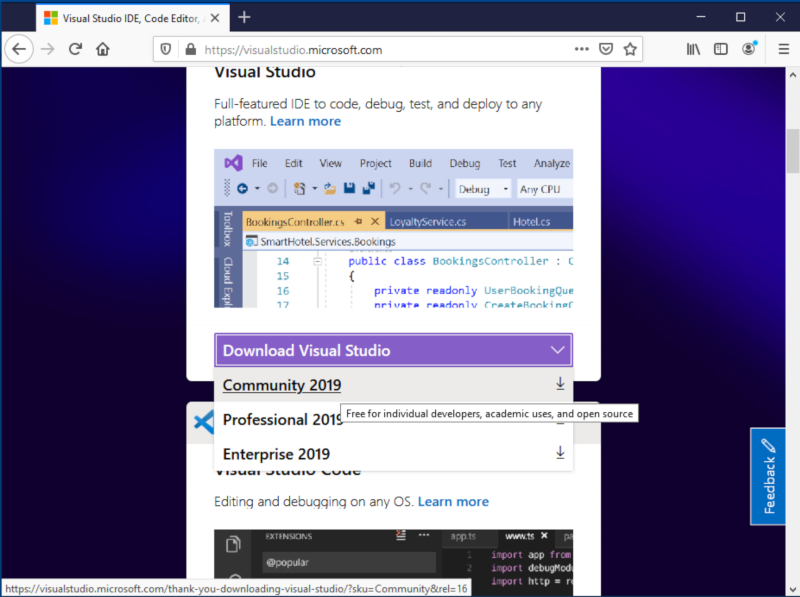Image resolution: width=800 pixels, height=597 pixels.
Task: Show the sidebars panel
Action: click(720, 49)
